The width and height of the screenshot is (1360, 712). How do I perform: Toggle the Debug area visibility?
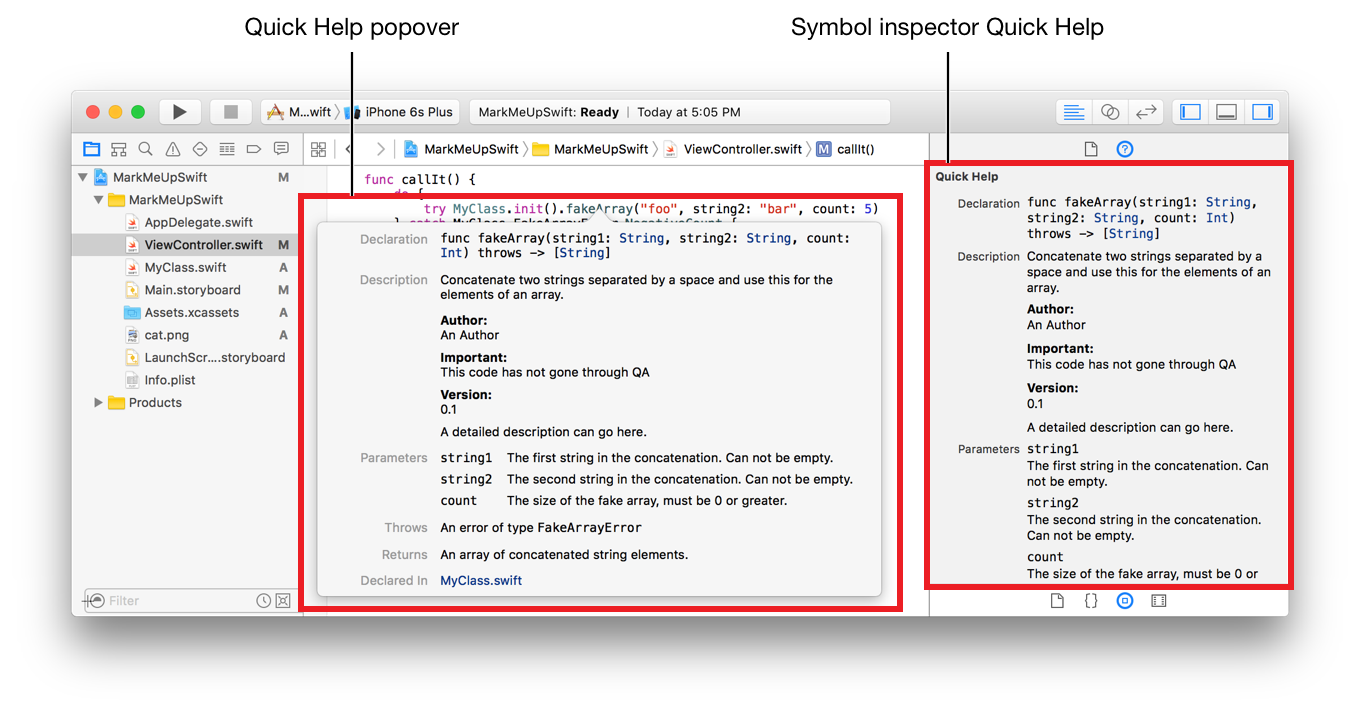click(1226, 112)
